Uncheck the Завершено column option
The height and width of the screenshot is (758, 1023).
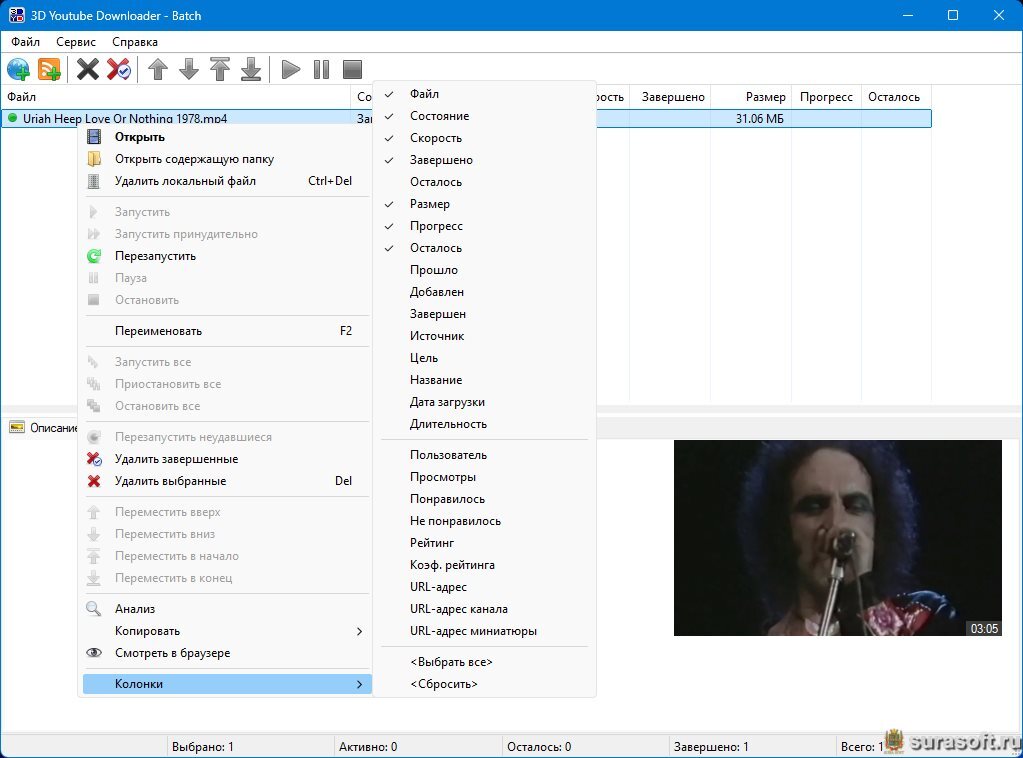coord(484,160)
